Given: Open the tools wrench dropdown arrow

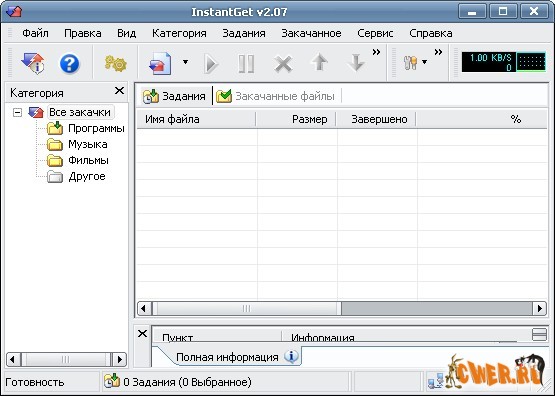Looking at the screenshot, I should click(x=424, y=62).
